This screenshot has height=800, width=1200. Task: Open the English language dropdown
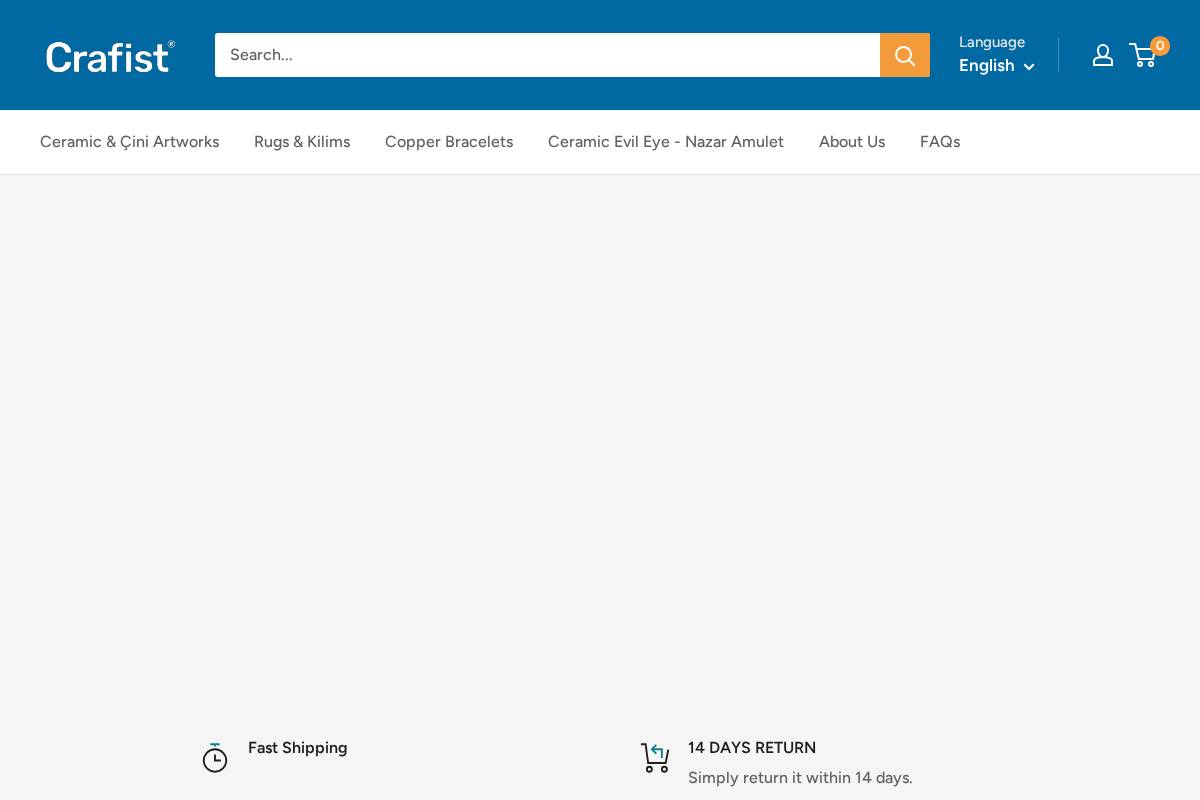pyautogui.click(x=986, y=66)
